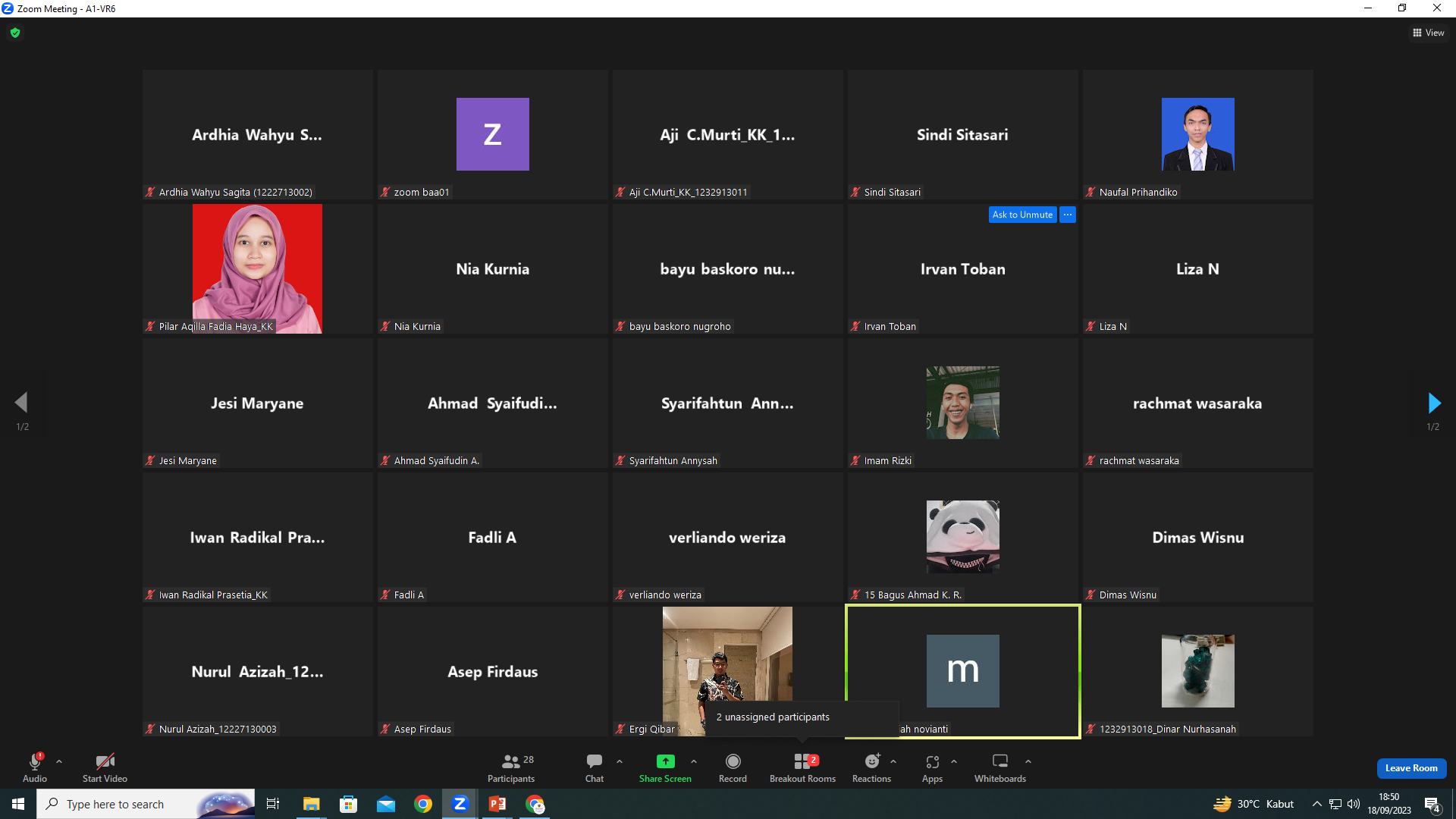The height and width of the screenshot is (819, 1456).
Task: Select Imam Rizki's profile picture
Action: pos(963,403)
